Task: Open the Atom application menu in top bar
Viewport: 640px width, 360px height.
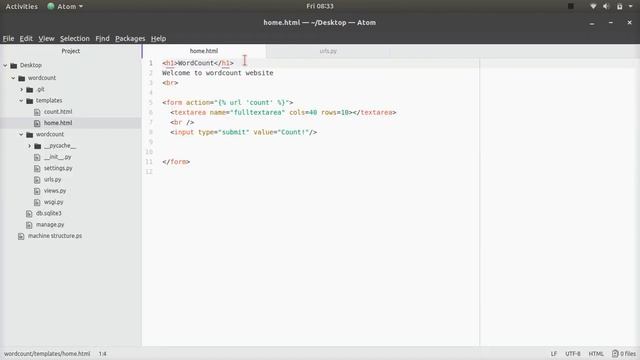Action: (x=65, y=7)
